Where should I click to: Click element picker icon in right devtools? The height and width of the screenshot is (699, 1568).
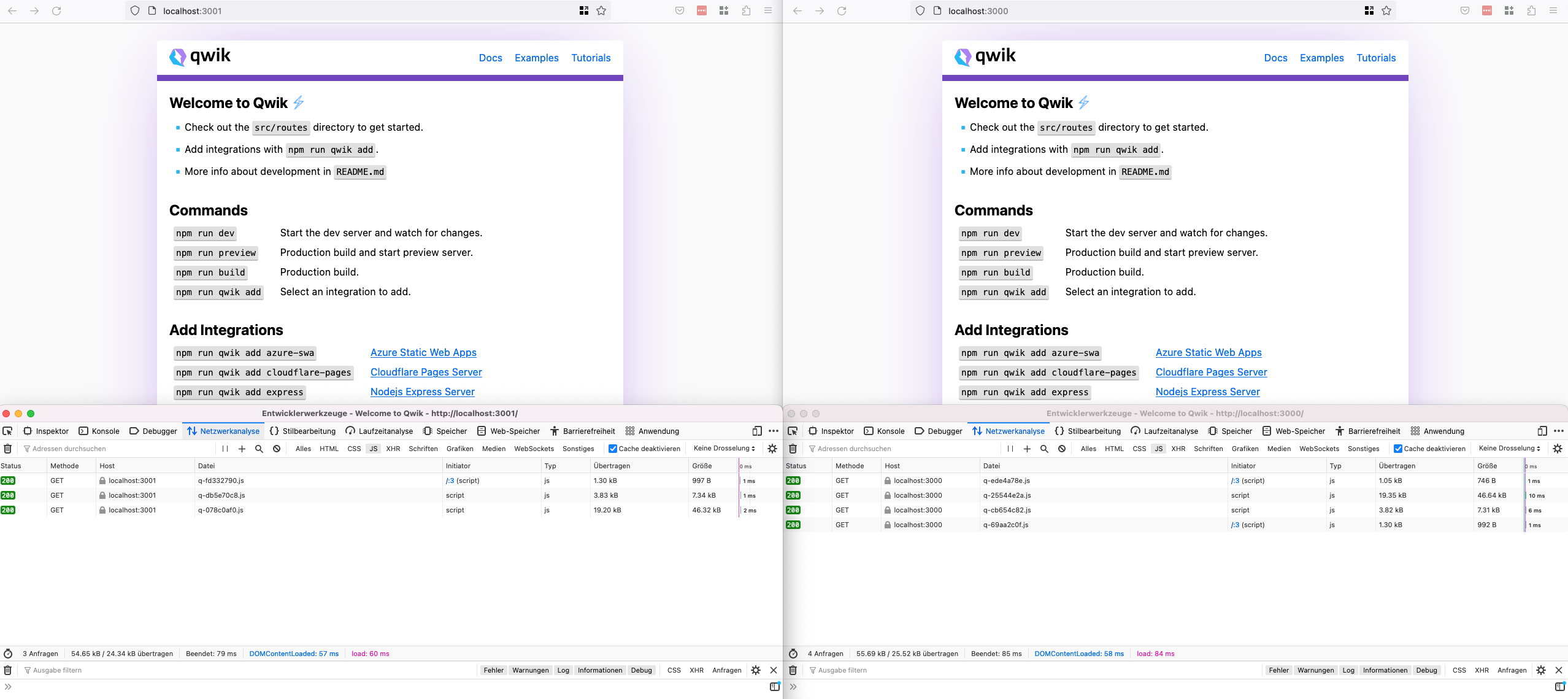(x=793, y=431)
